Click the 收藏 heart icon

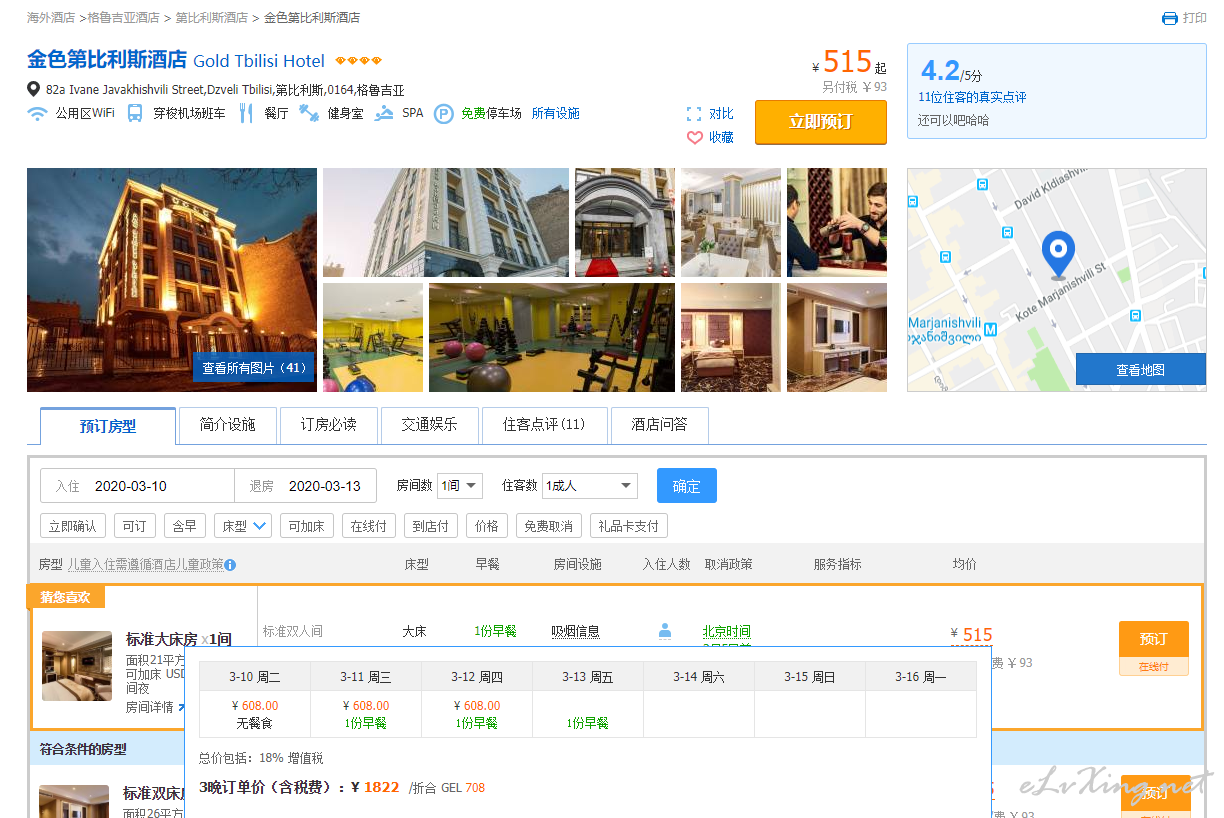click(695, 138)
